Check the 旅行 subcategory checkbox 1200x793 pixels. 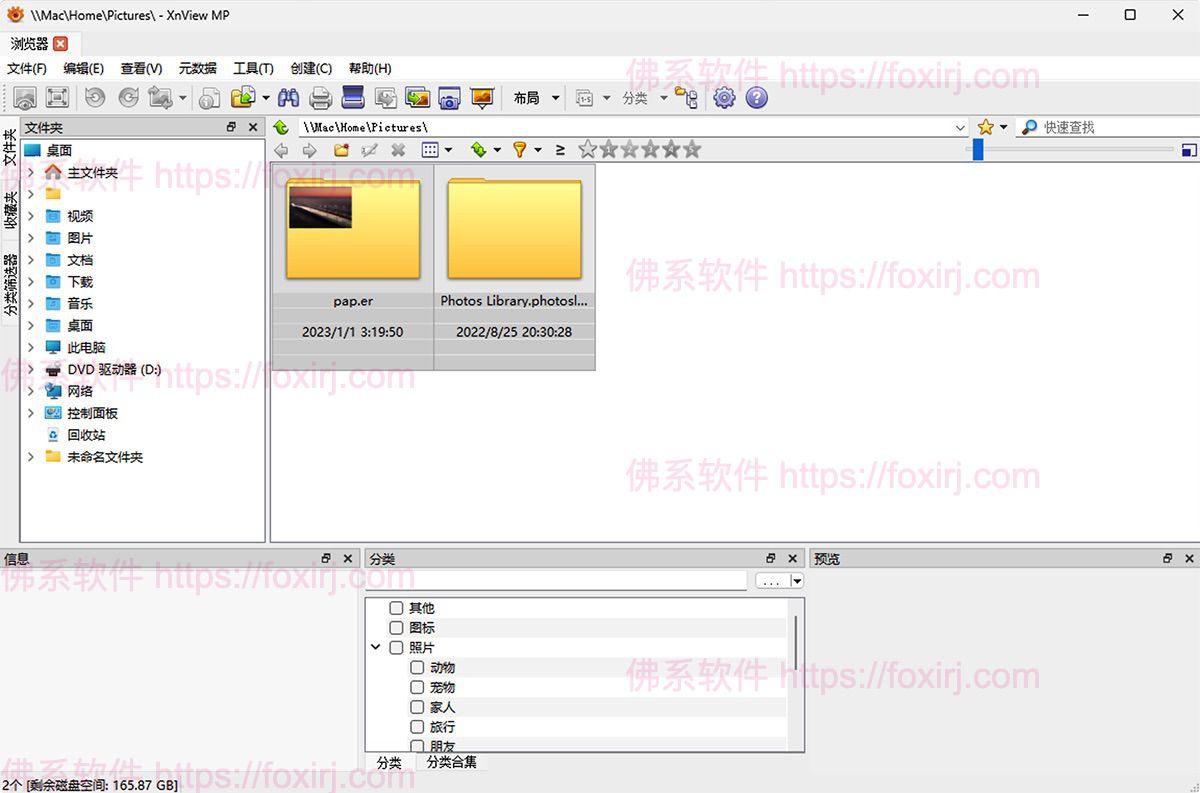(418, 727)
